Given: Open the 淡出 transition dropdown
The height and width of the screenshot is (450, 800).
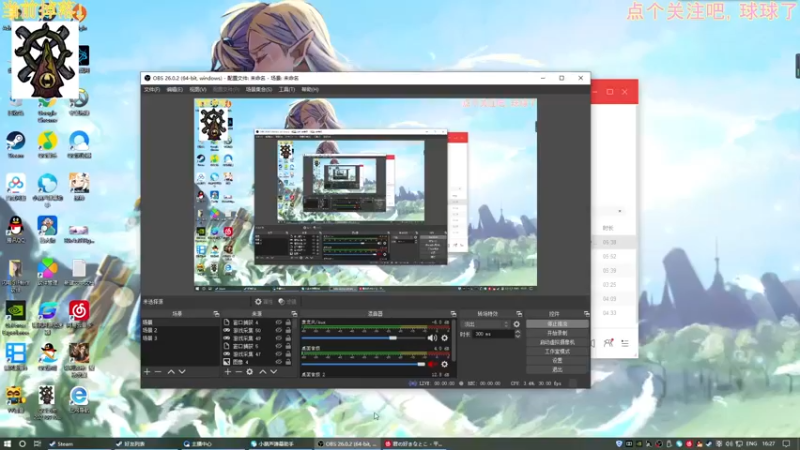Looking at the screenshot, I should [x=485, y=324].
